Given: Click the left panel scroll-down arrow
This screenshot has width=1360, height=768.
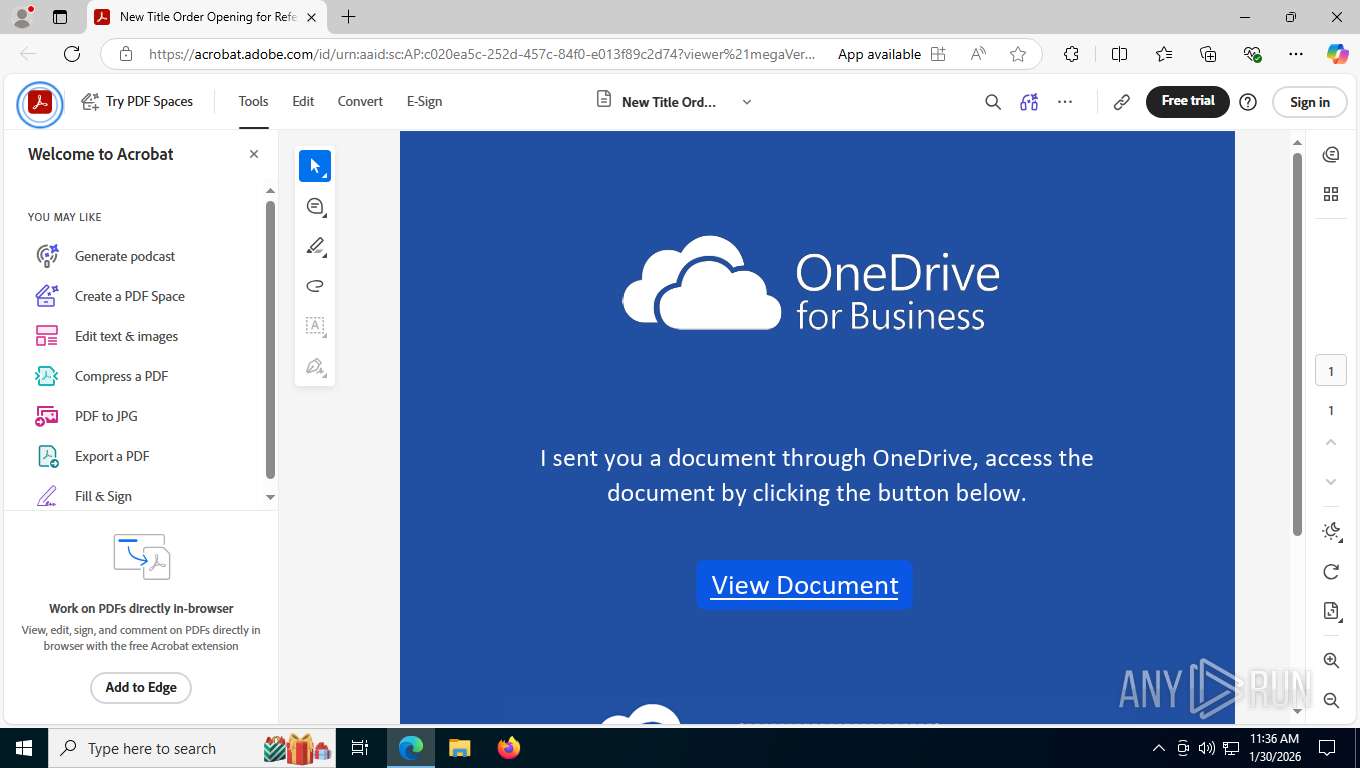Looking at the screenshot, I should click(x=270, y=497).
